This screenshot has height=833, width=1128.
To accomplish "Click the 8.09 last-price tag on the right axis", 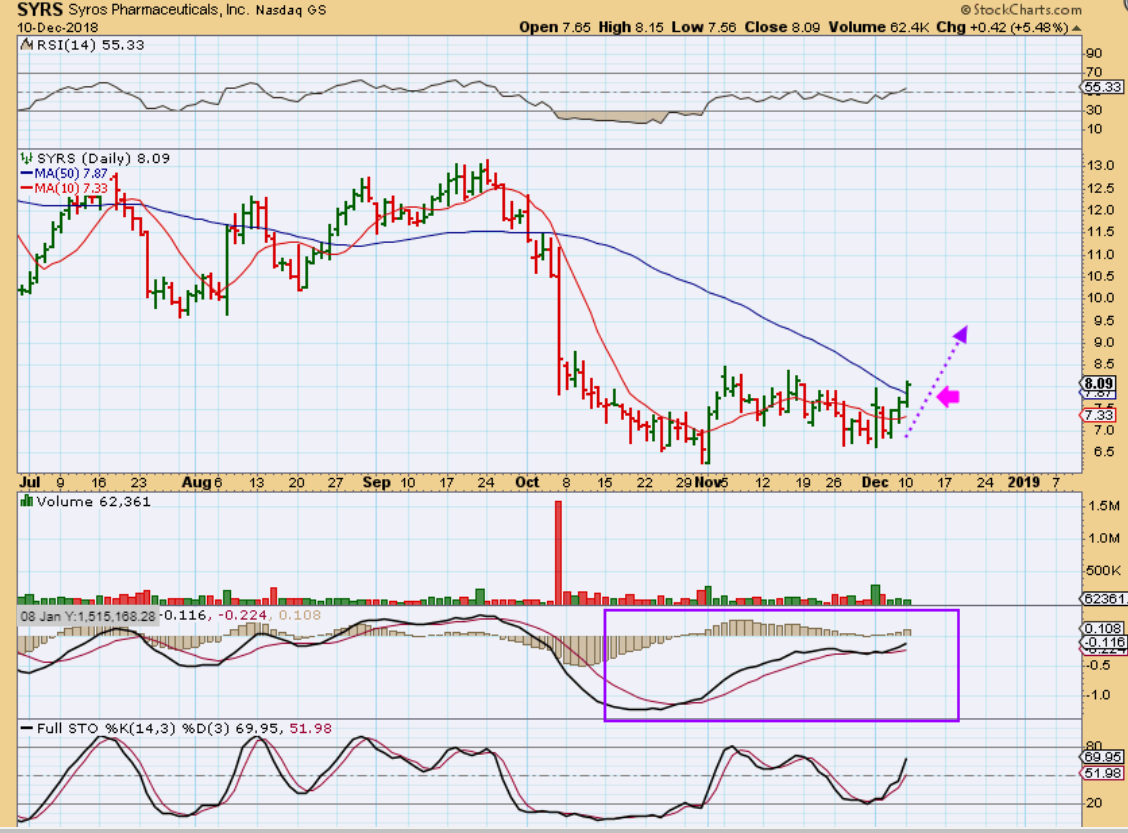I will (x=1099, y=383).
